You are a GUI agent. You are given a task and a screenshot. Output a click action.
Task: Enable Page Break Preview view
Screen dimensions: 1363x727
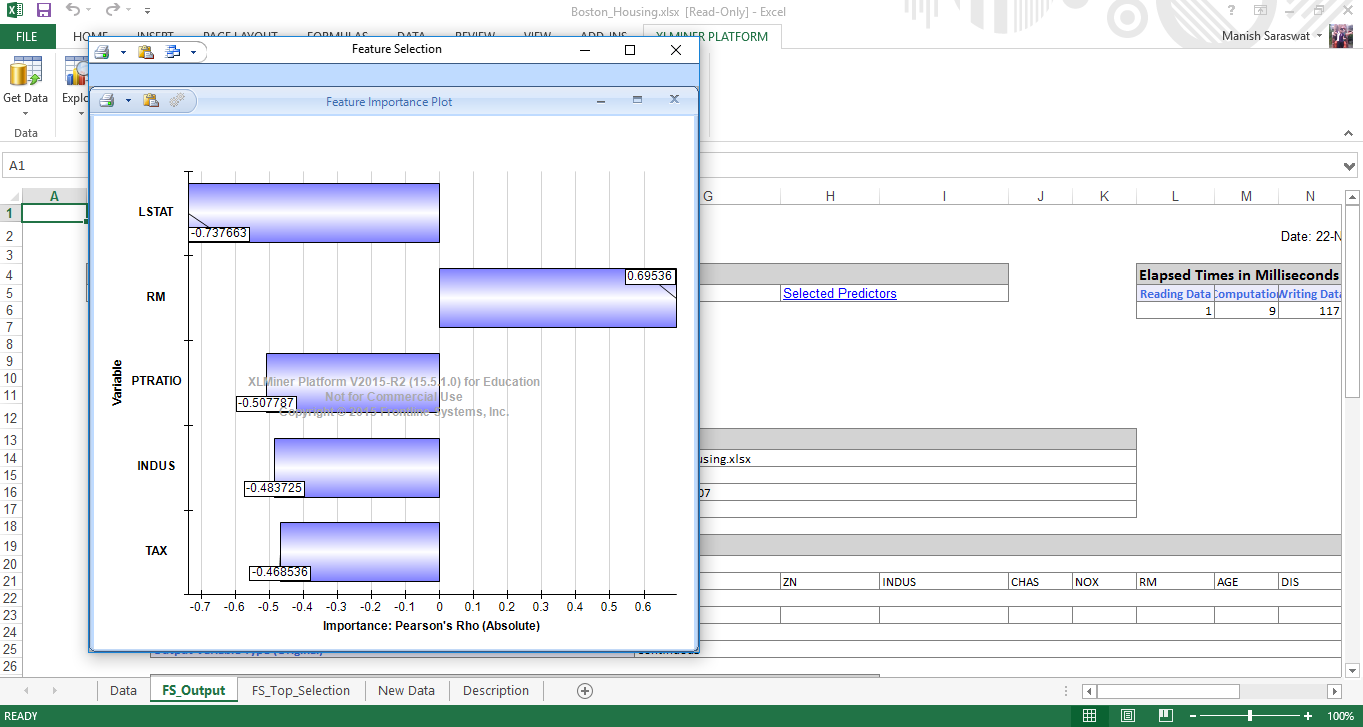click(1164, 716)
